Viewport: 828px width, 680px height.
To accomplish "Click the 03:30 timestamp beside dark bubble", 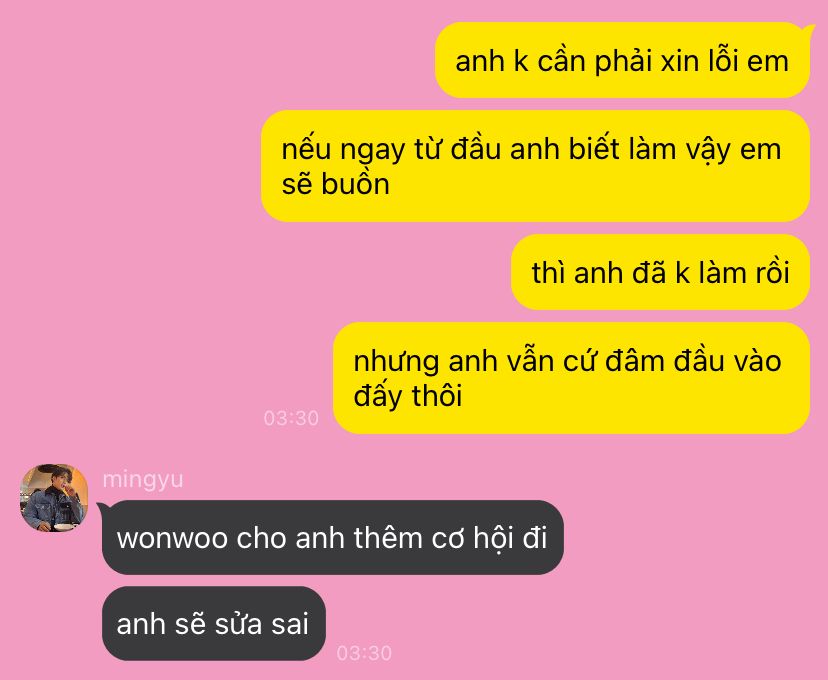I will [x=364, y=653].
